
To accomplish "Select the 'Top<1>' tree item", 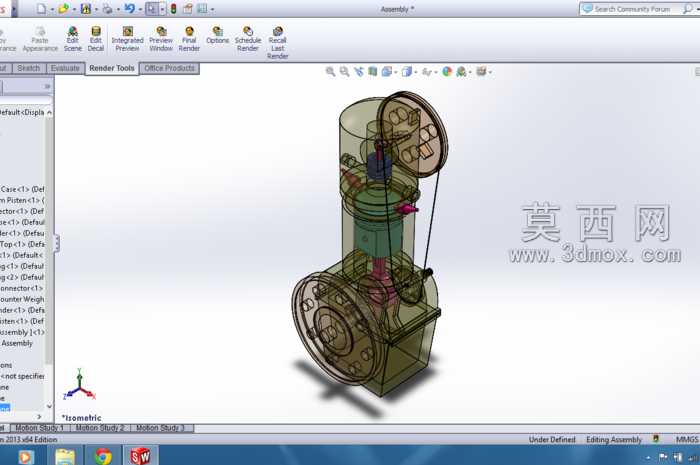I will coord(22,245).
